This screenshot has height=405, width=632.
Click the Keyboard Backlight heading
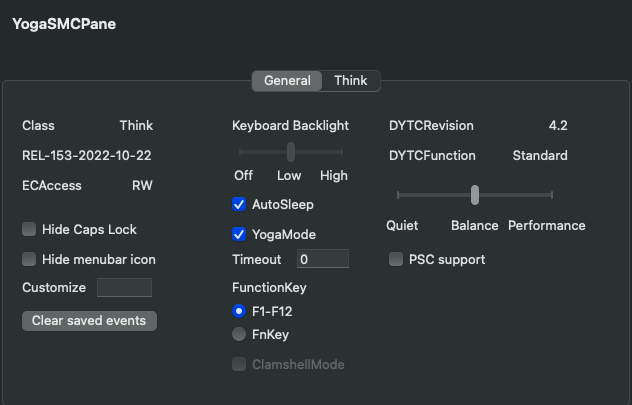click(290, 126)
